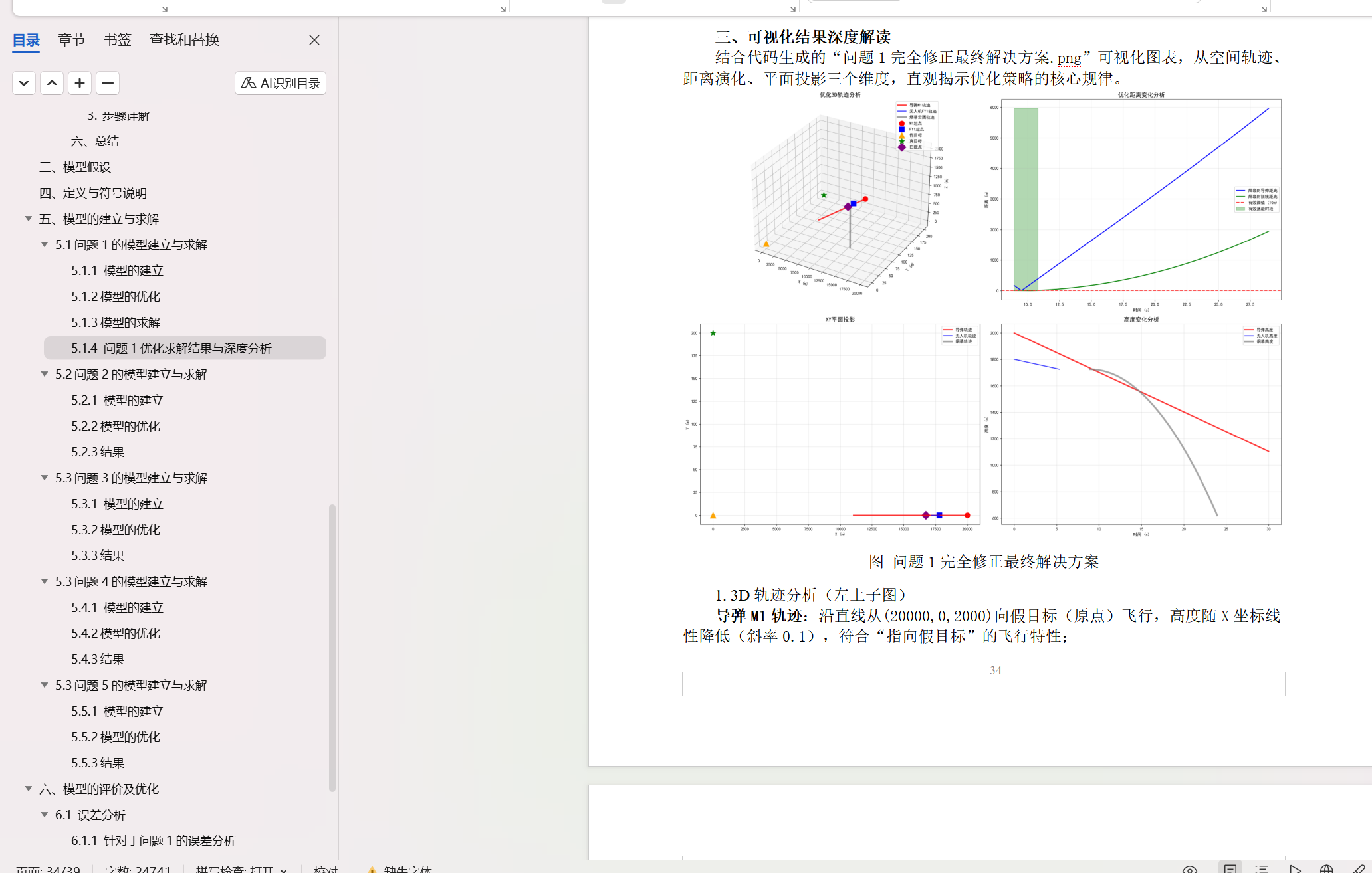The image size is (1372, 873).
Task: Select 5.2.1 模型的建立 entry
Action: pyautogui.click(x=118, y=400)
